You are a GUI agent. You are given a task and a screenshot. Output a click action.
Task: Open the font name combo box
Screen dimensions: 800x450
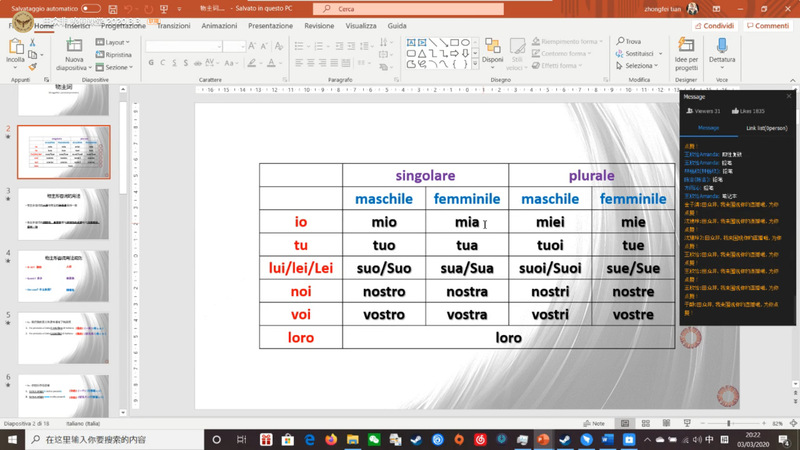(x=184, y=46)
